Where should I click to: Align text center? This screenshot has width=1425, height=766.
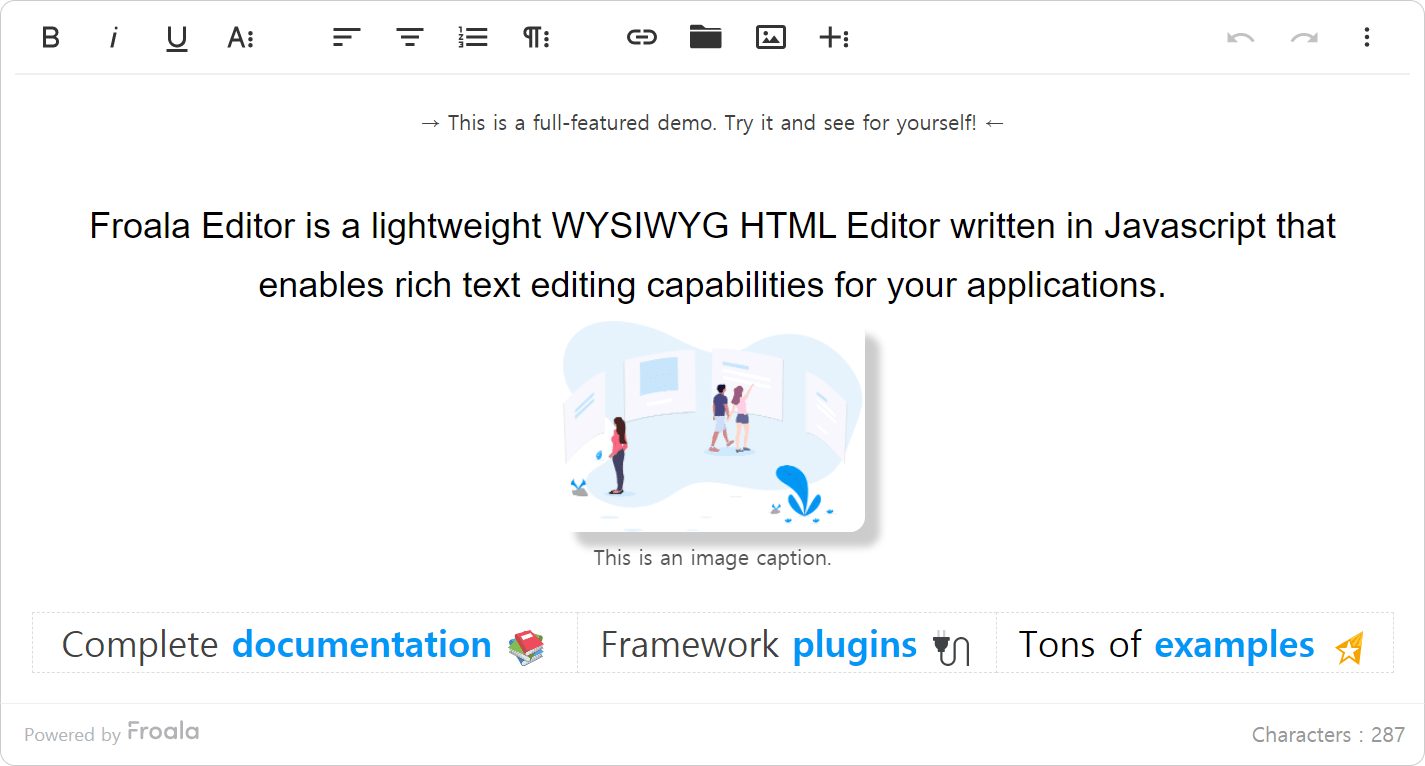(410, 38)
